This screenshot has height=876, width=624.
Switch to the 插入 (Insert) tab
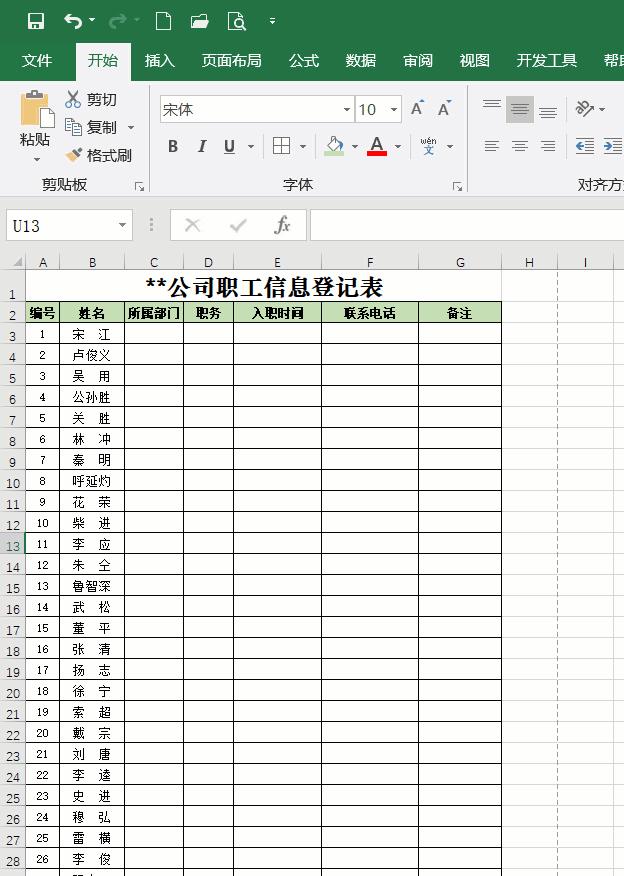(160, 60)
